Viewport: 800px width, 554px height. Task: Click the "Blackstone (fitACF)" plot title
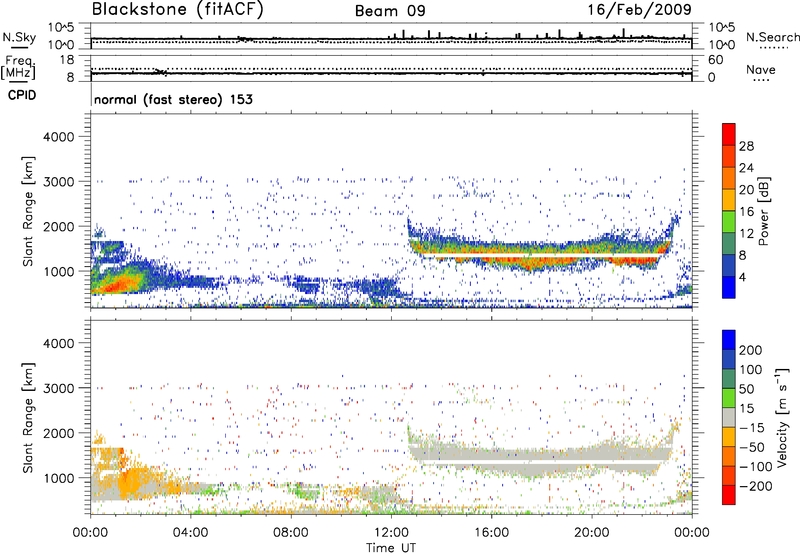tap(178, 9)
